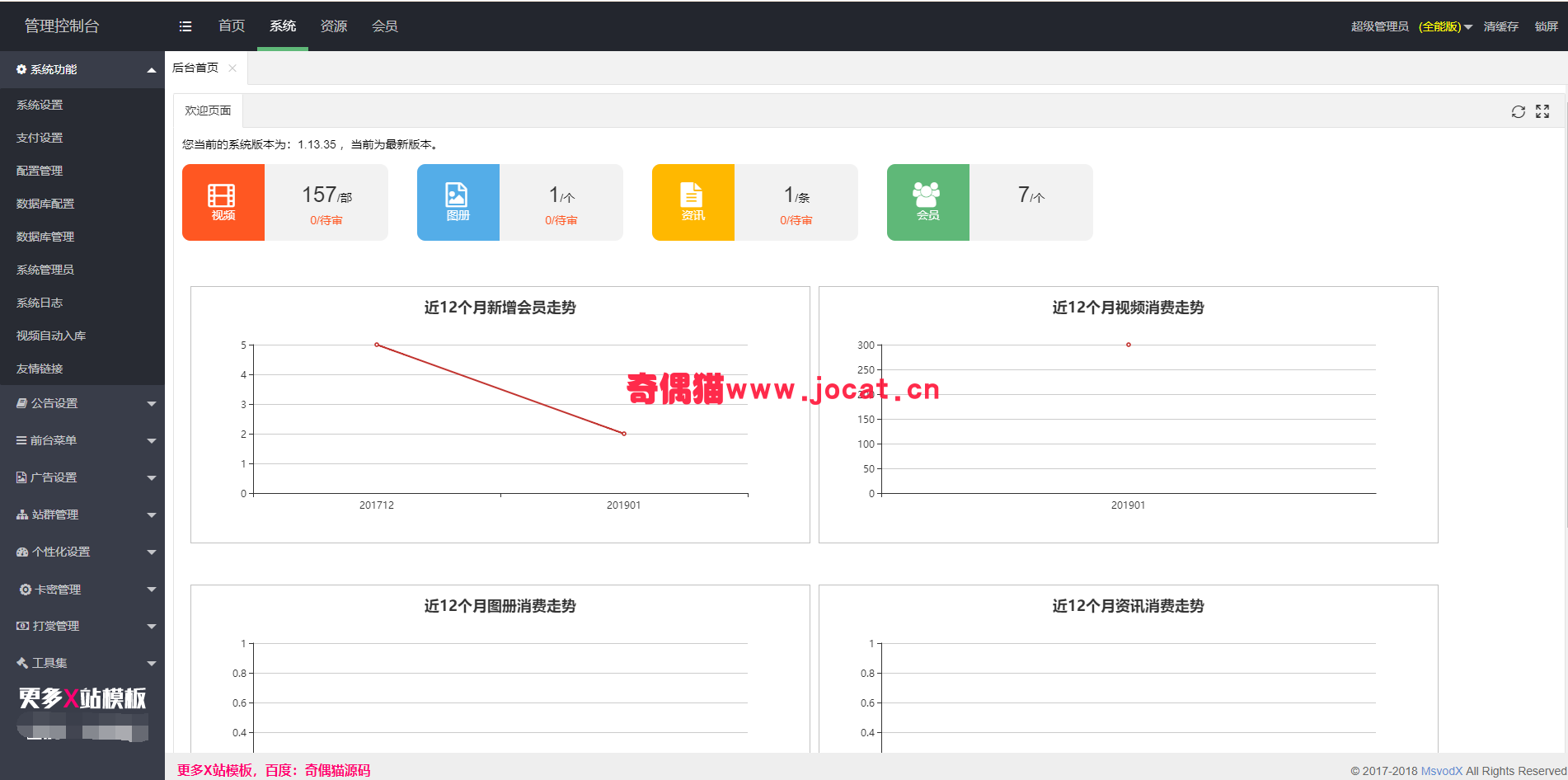Select the 欢迎页面 tab
The width and height of the screenshot is (1568, 780).
coord(208,110)
